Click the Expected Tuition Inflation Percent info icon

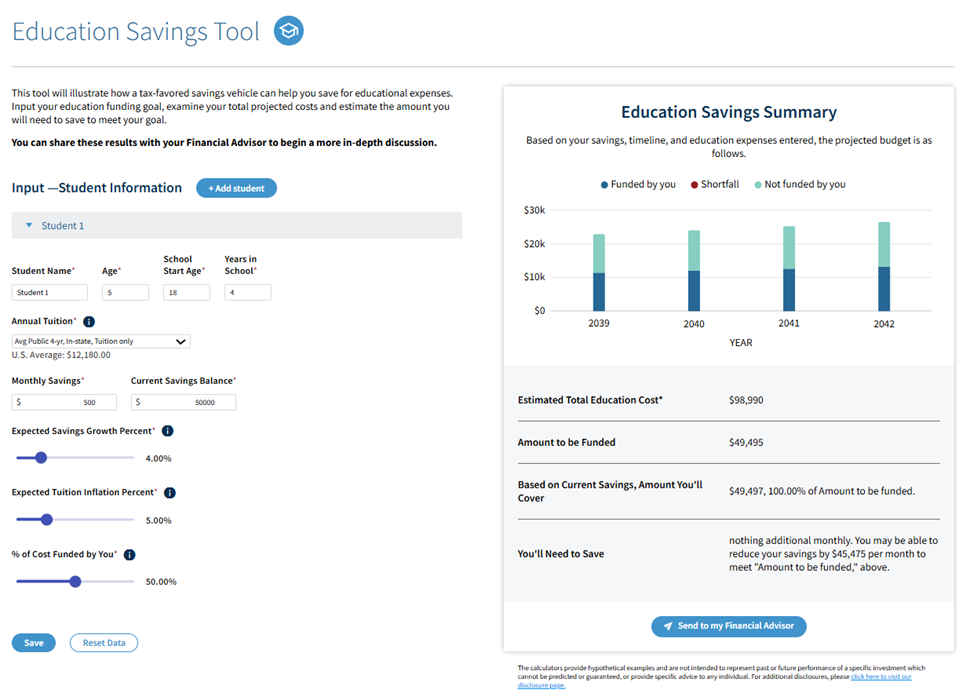(x=169, y=493)
